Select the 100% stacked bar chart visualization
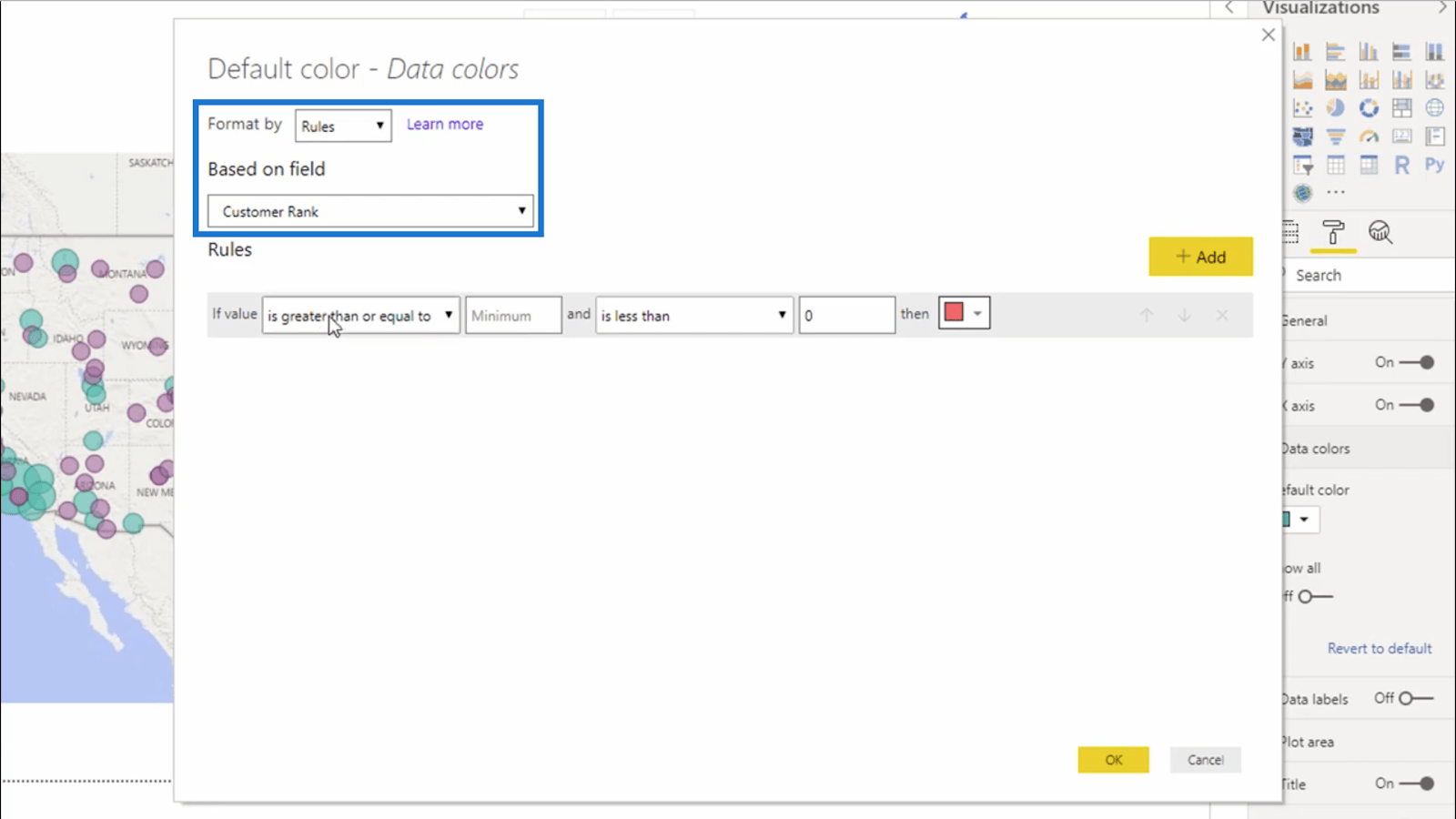 (1401, 52)
